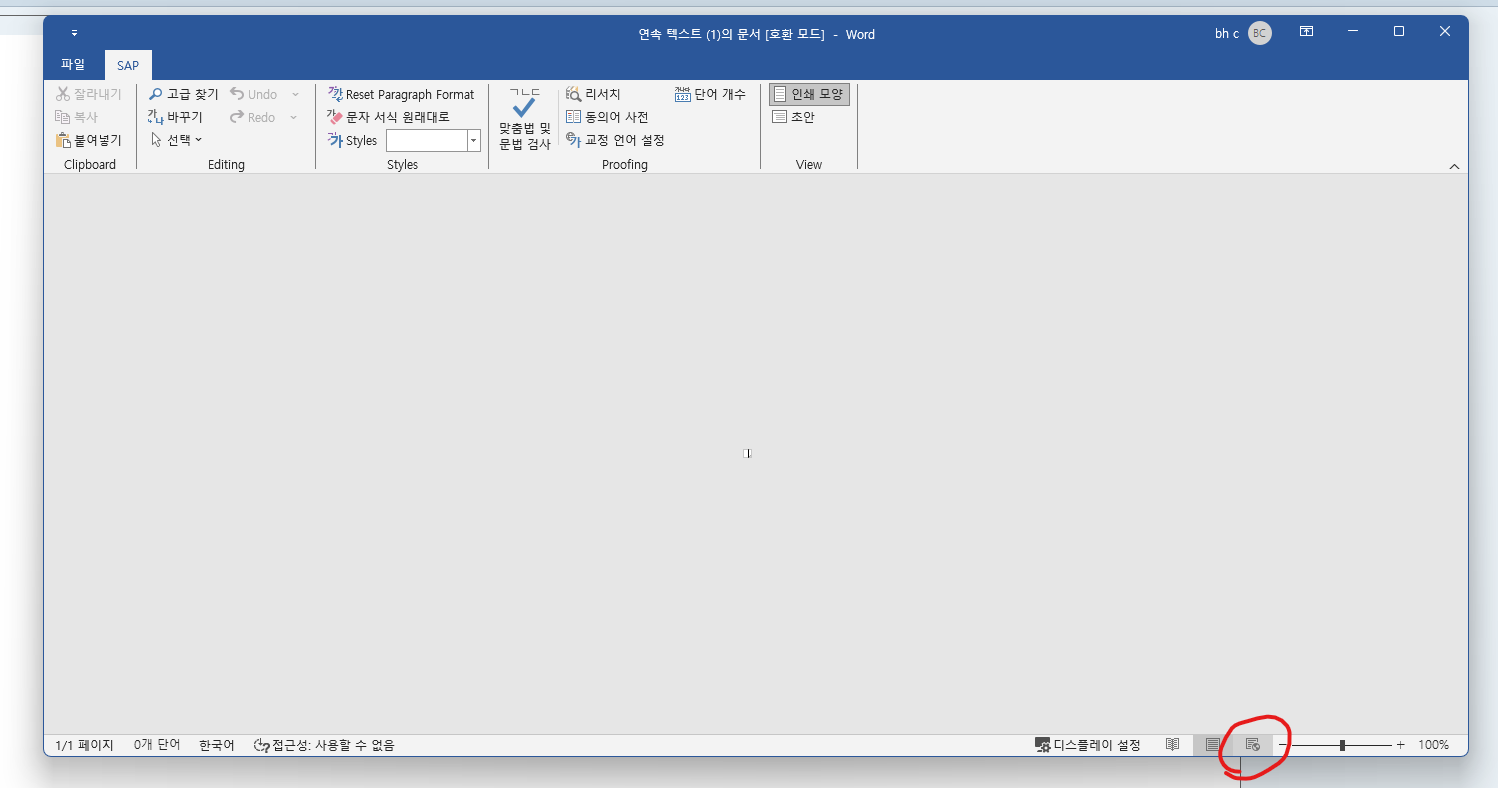Collapse the ribbon with the chevron
This screenshot has height=788, width=1498.
[1454, 166]
